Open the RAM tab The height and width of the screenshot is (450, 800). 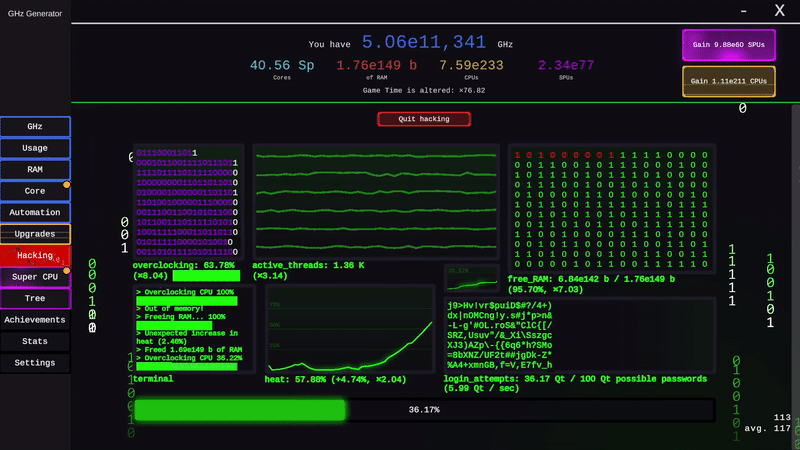coord(35,169)
